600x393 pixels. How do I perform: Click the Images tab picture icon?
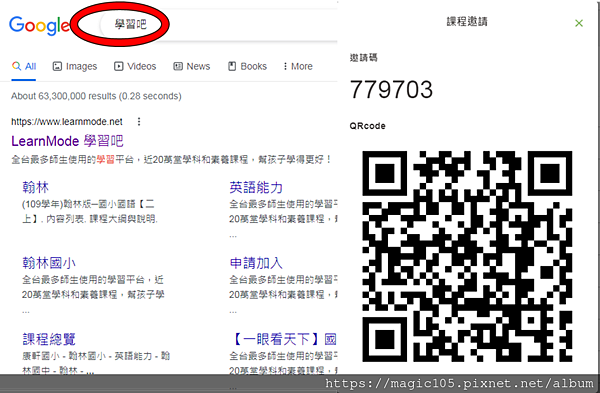(57, 66)
